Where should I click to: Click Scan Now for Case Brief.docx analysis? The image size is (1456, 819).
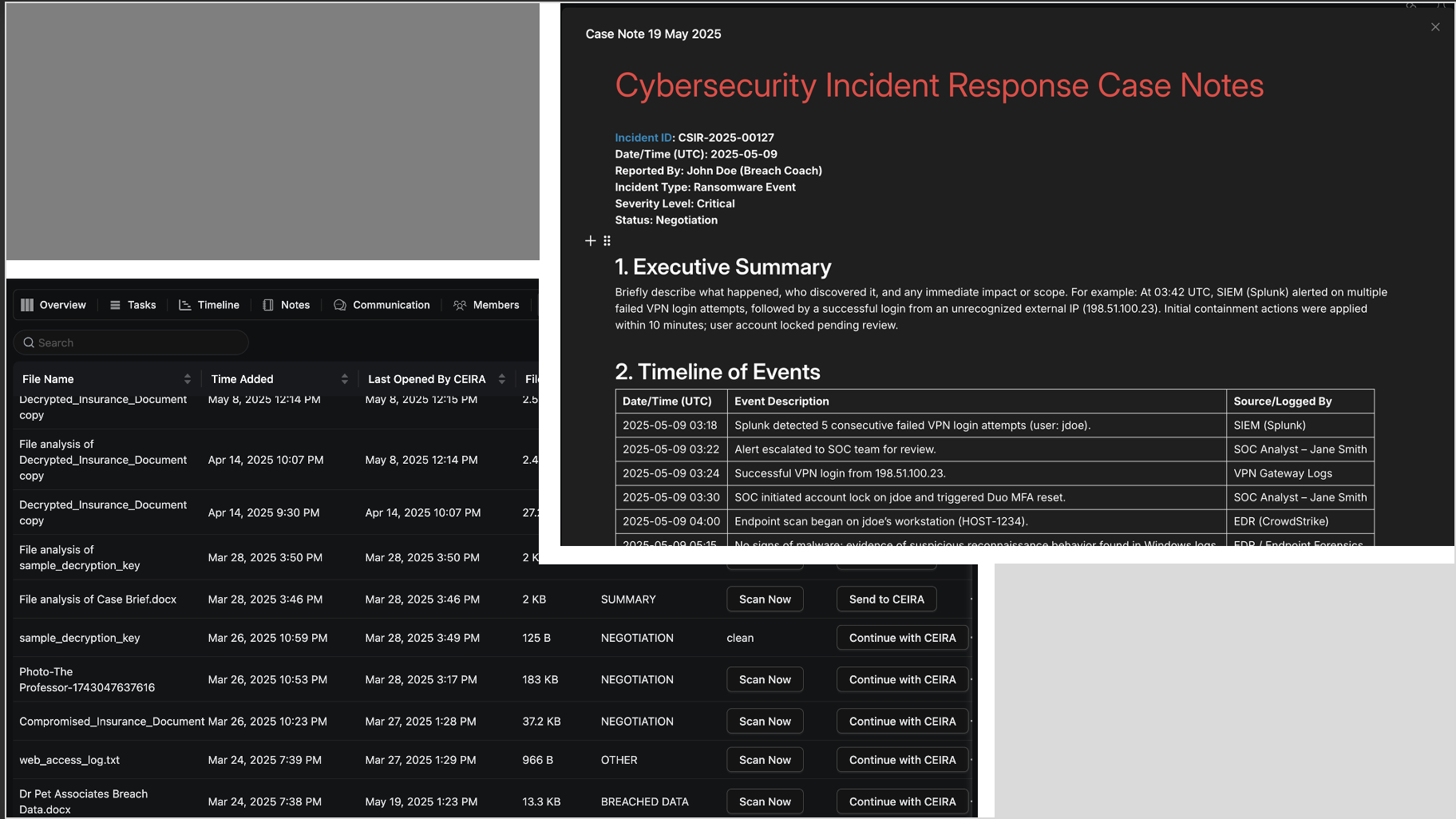point(765,599)
